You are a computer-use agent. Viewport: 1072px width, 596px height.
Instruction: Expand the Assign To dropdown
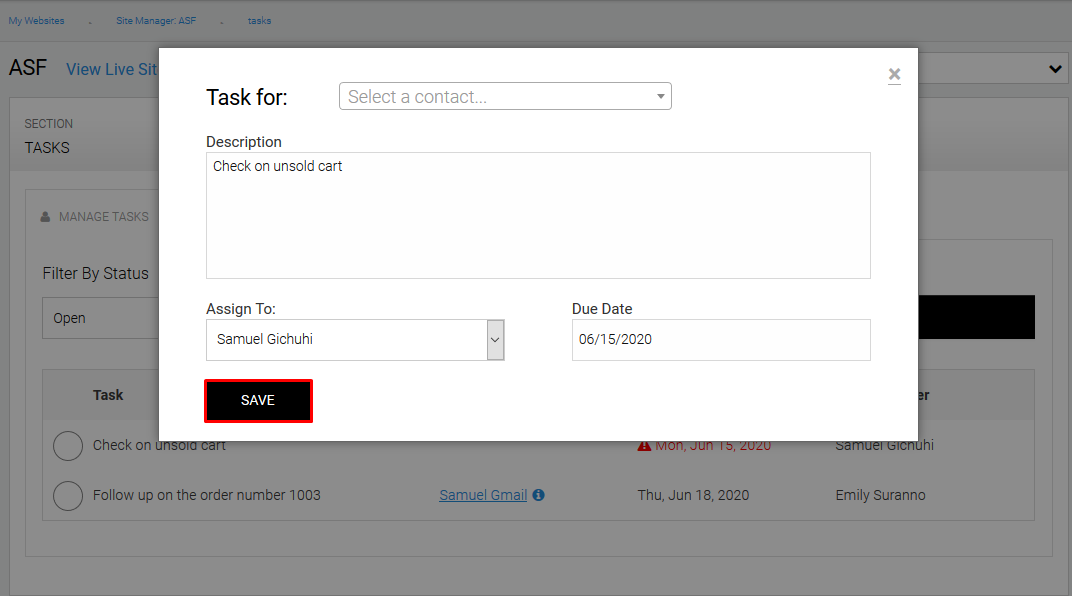pyautogui.click(x=495, y=340)
